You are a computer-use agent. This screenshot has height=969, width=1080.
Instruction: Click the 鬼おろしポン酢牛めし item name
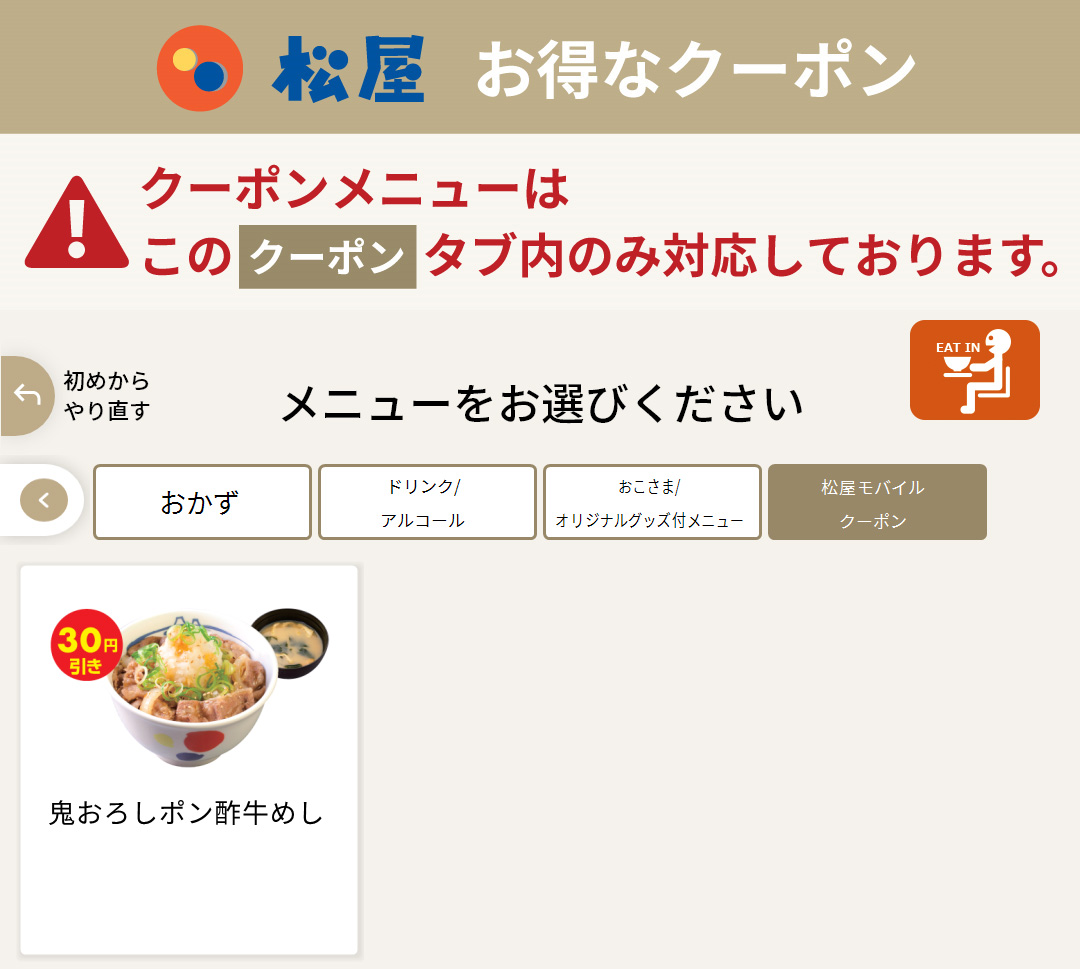[186, 813]
